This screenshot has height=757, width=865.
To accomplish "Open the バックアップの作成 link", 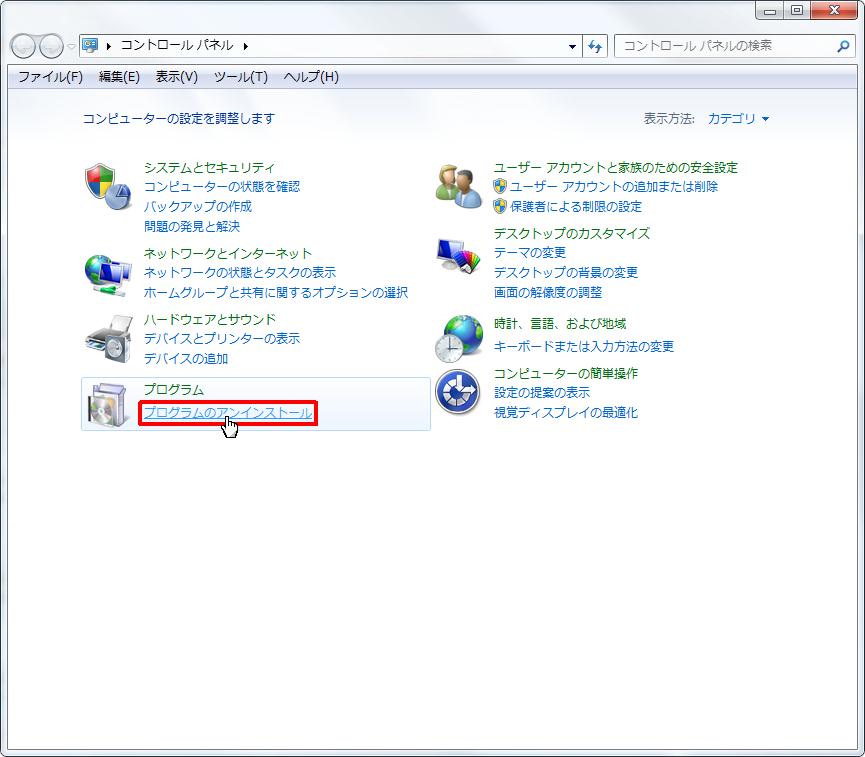I will coord(197,206).
